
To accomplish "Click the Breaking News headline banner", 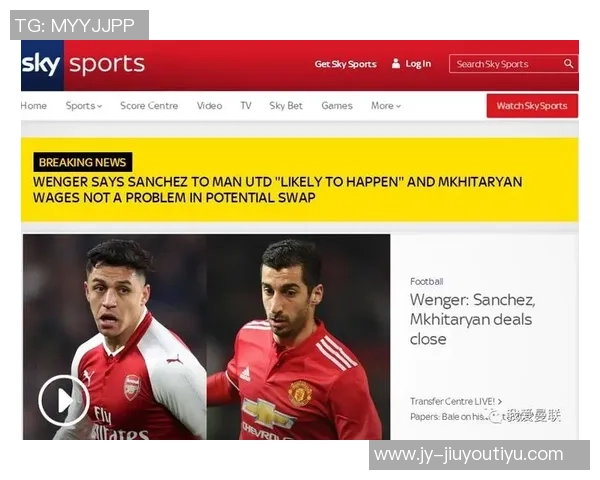I will 300,180.
